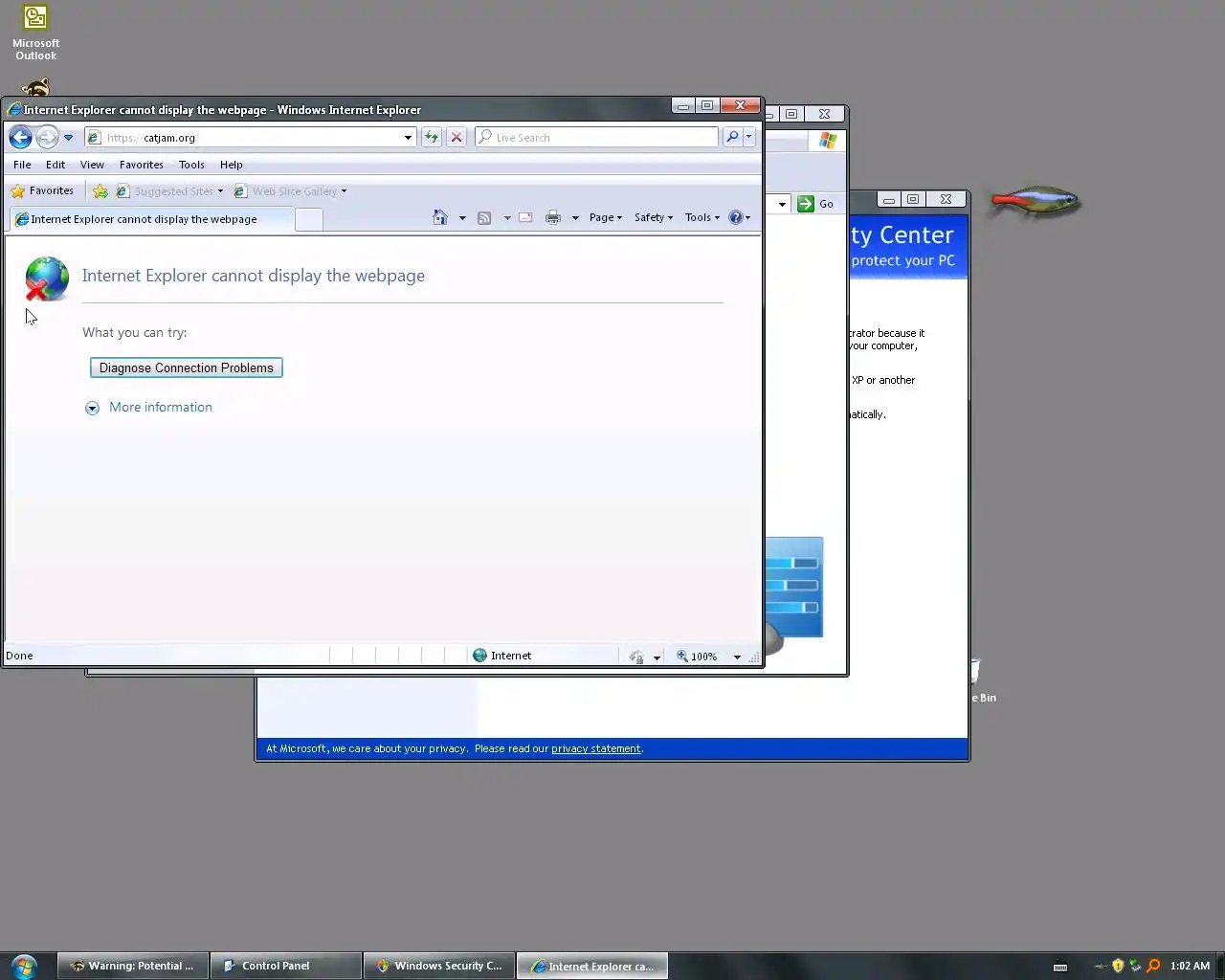Open the Favorites center star button

(42, 191)
